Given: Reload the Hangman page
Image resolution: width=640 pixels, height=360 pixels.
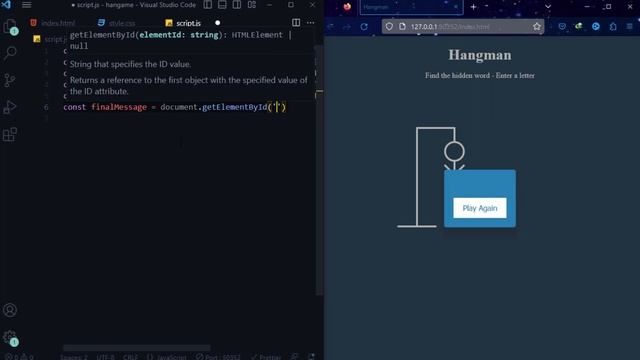Looking at the screenshot, I should (364, 27).
